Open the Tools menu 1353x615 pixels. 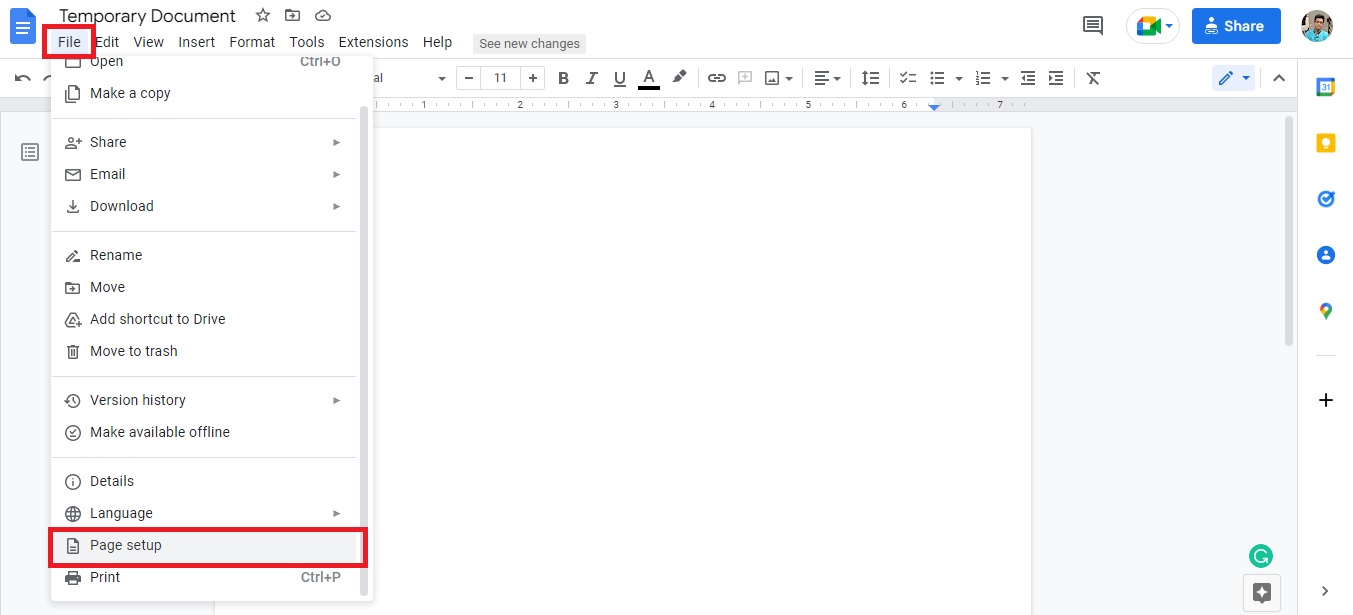point(306,42)
